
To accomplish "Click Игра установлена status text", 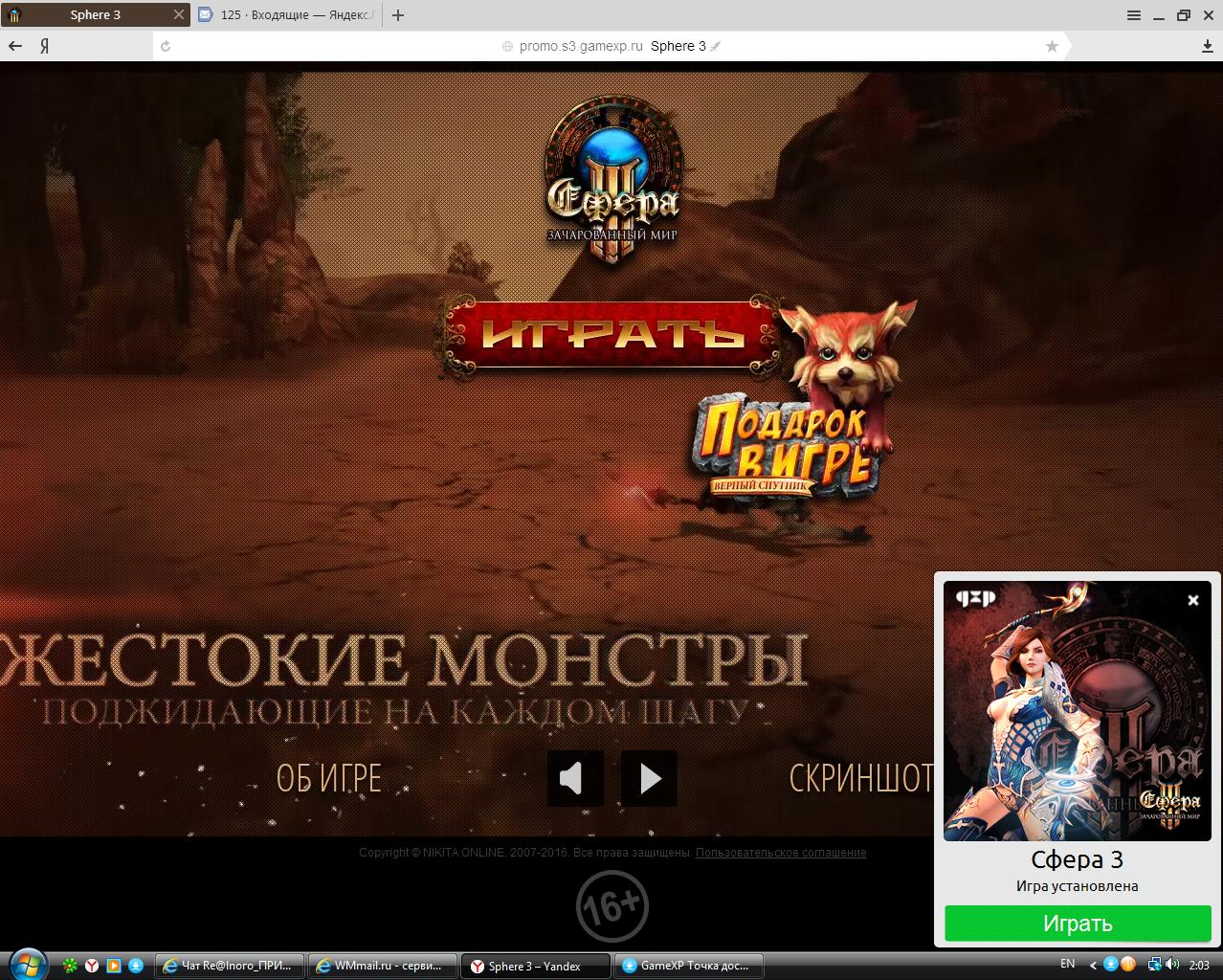I will [1078, 886].
